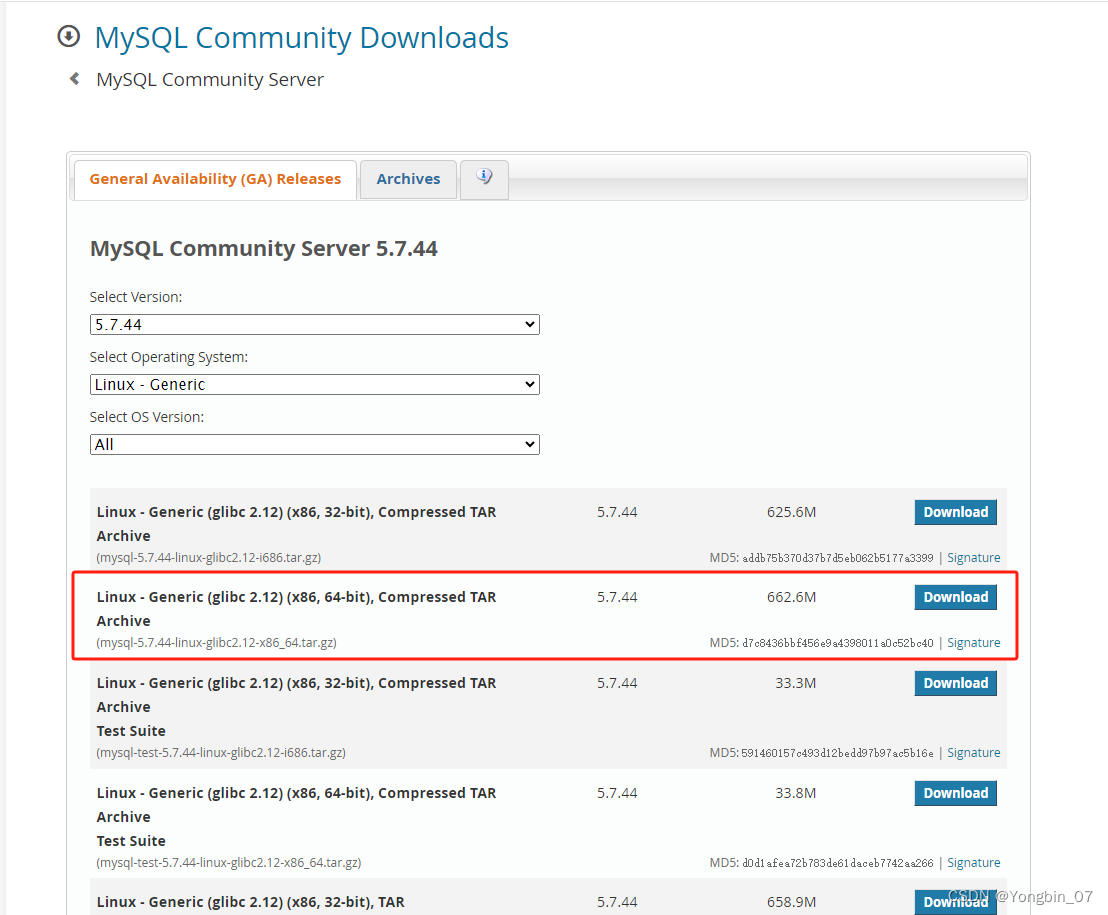Open the Select Version dropdown showing 5.7.44
Image resolution: width=1108 pixels, height=915 pixels.
pyautogui.click(x=314, y=324)
